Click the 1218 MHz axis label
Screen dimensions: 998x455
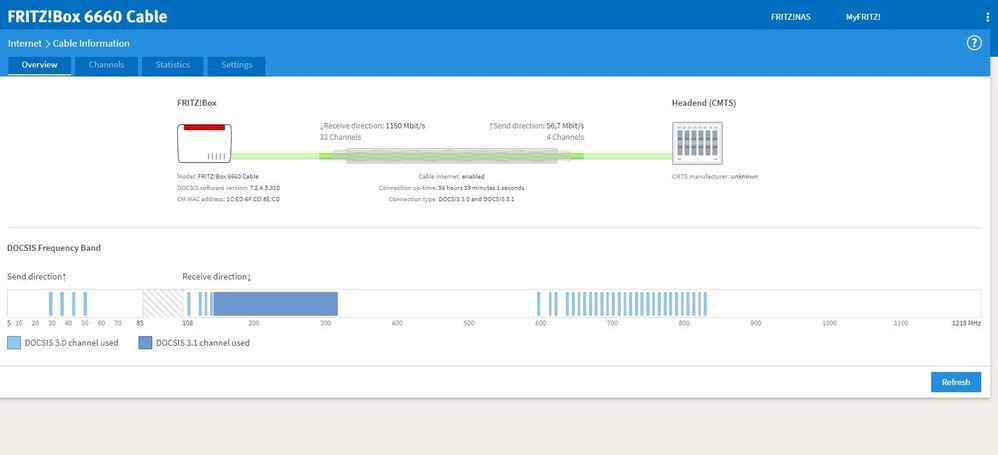(966, 323)
